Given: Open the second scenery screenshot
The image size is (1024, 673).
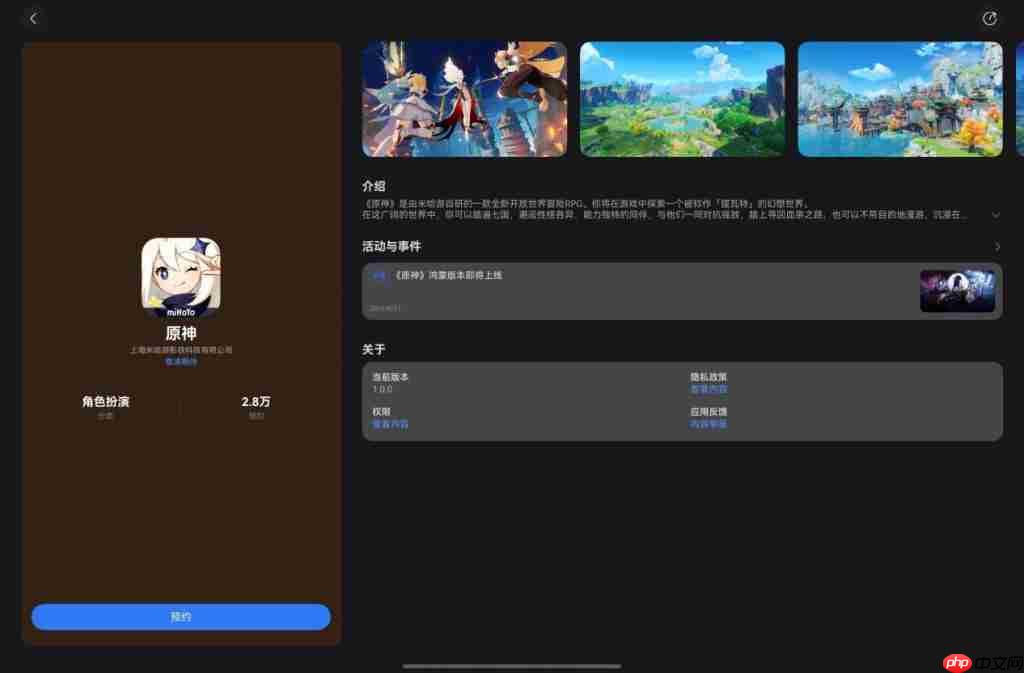Looking at the screenshot, I should coord(682,98).
